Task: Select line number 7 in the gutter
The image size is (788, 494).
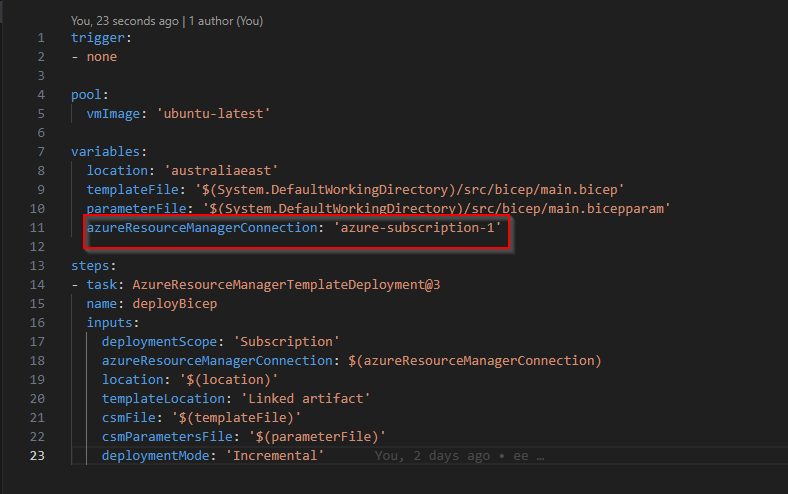Action: pos(41,151)
